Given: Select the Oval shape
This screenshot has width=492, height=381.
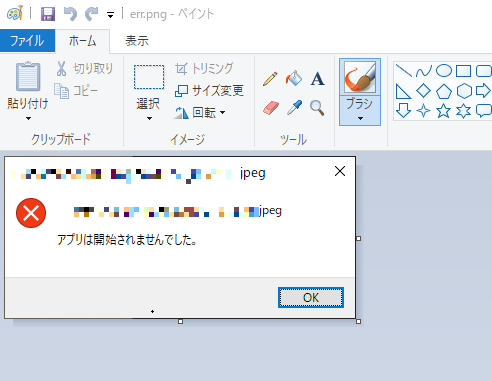Looking at the screenshot, I should coord(444,71).
